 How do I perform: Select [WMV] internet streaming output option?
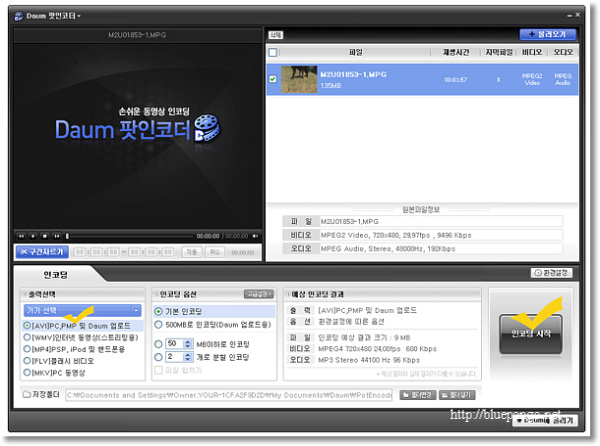[81, 338]
